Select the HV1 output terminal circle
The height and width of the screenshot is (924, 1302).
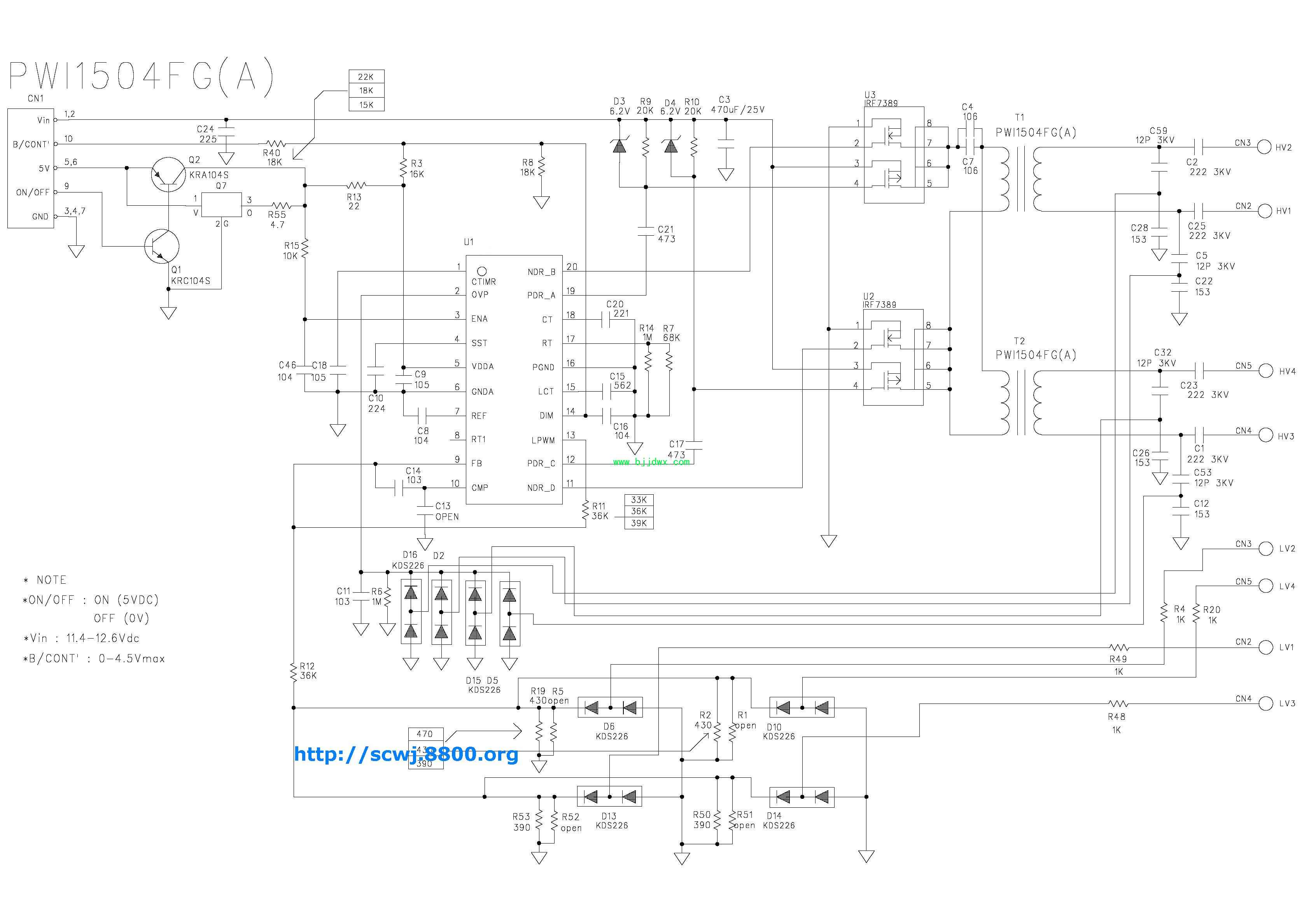pyautogui.click(x=1264, y=210)
